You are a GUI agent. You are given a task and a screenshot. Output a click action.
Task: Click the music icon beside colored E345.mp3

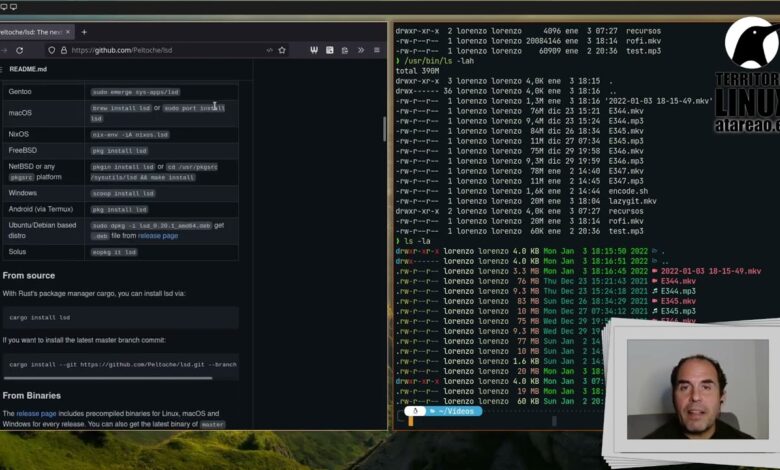point(655,311)
